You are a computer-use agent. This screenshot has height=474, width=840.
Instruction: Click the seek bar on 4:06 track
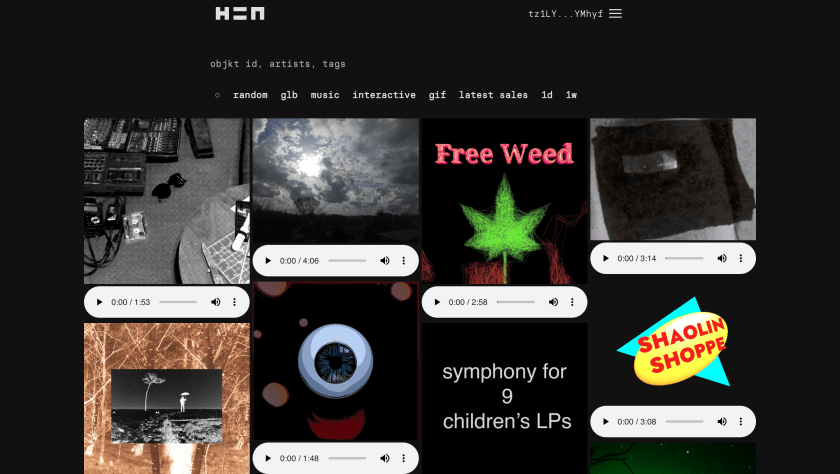pos(347,261)
